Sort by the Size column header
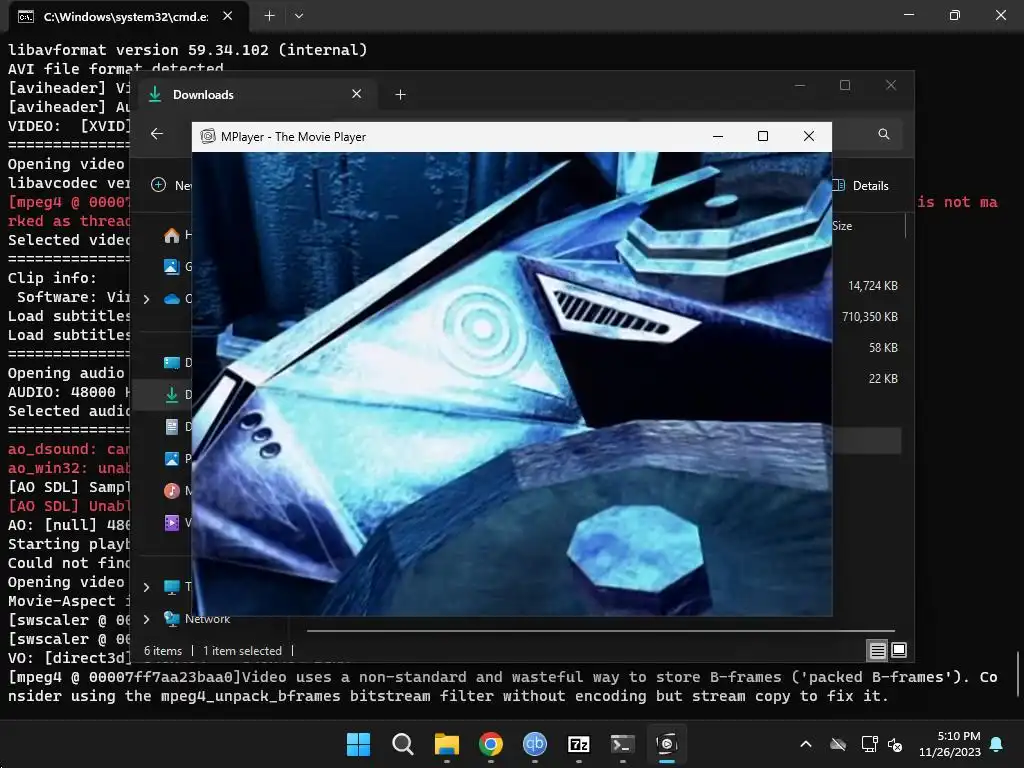Viewport: 1024px width, 768px height. coord(842,226)
